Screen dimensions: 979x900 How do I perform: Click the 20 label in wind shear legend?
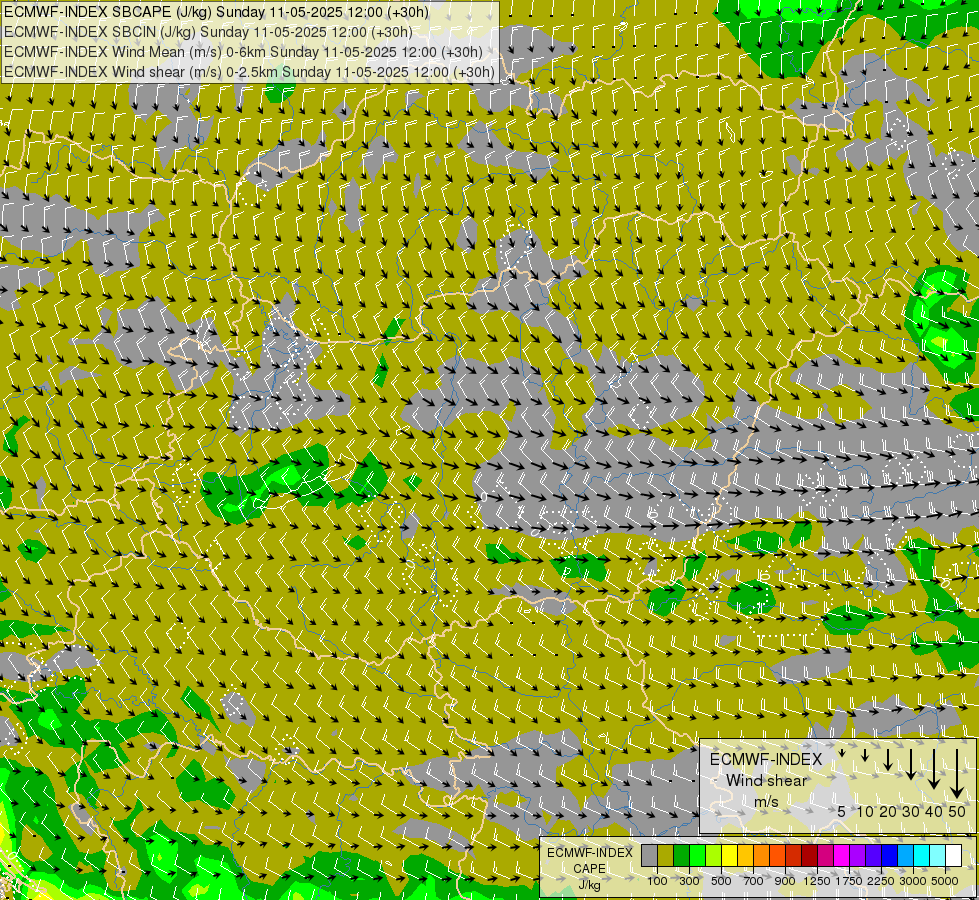pyautogui.click(x=888, y=812)
